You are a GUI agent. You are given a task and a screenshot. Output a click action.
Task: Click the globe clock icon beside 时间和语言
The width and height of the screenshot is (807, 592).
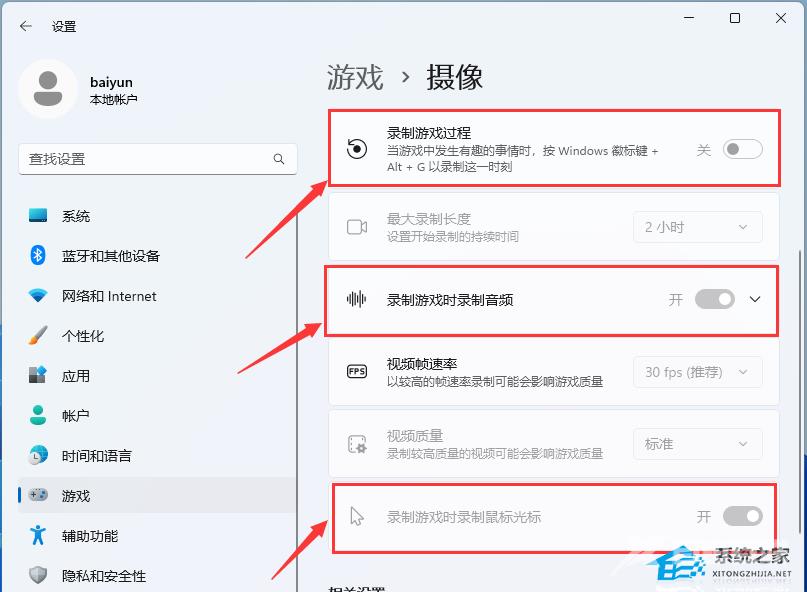coord(38,455)
